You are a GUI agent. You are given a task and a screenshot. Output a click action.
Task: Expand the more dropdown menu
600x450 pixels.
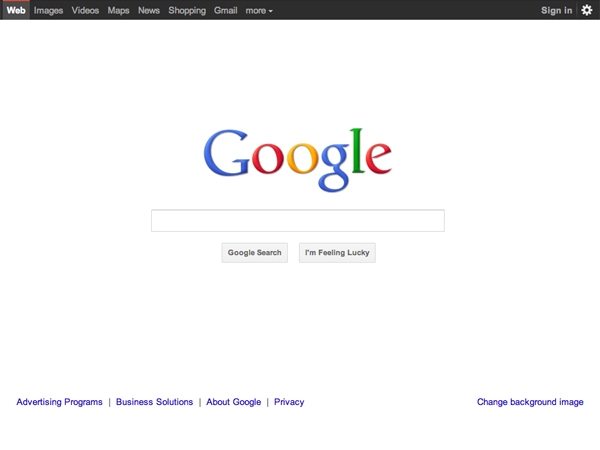259,11
